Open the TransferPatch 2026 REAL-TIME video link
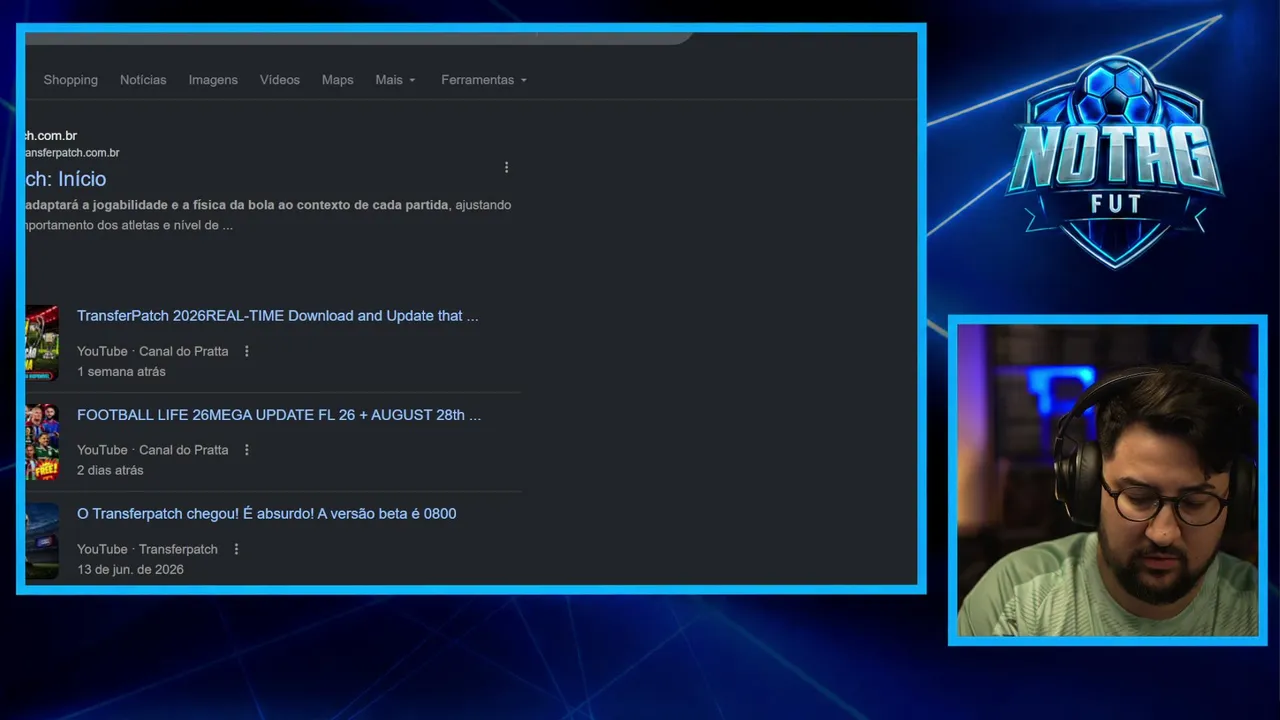This screenshot has width=1280, height=720. (278, 316)
